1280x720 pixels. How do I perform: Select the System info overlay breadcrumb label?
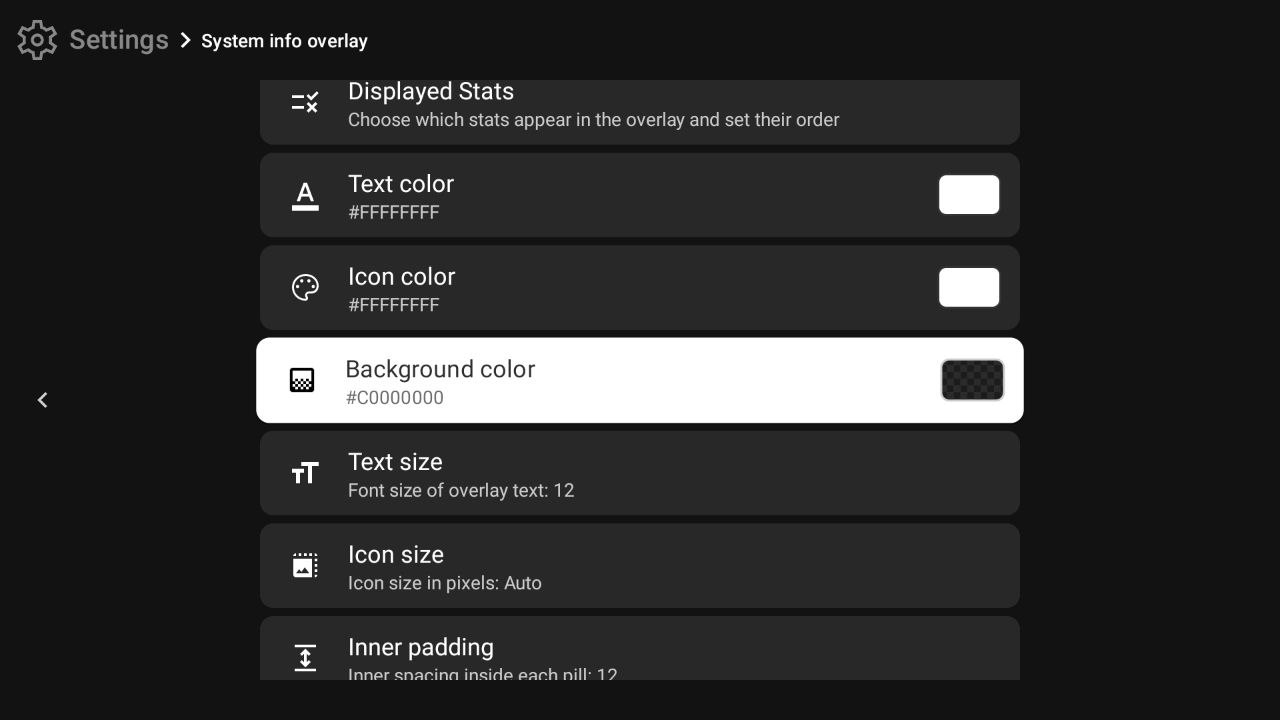pos(284,41)
